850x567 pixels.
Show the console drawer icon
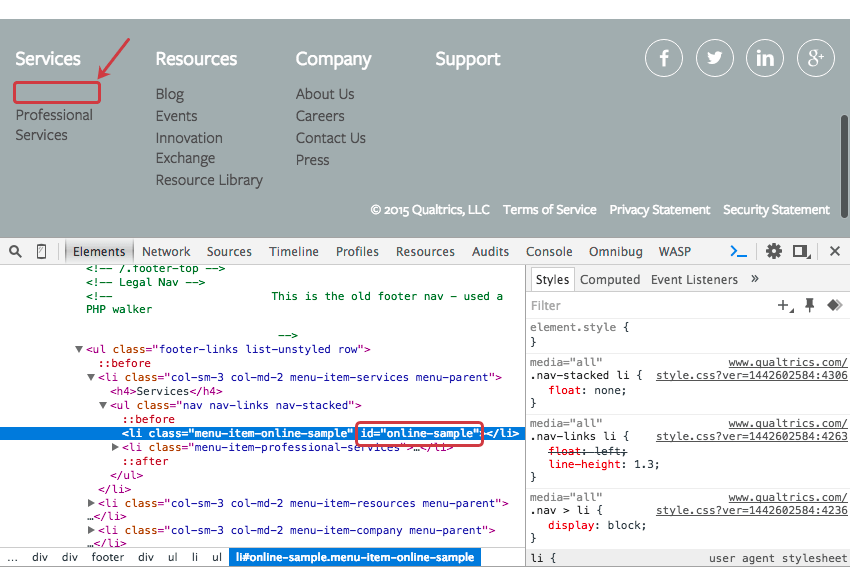point(739,251)
